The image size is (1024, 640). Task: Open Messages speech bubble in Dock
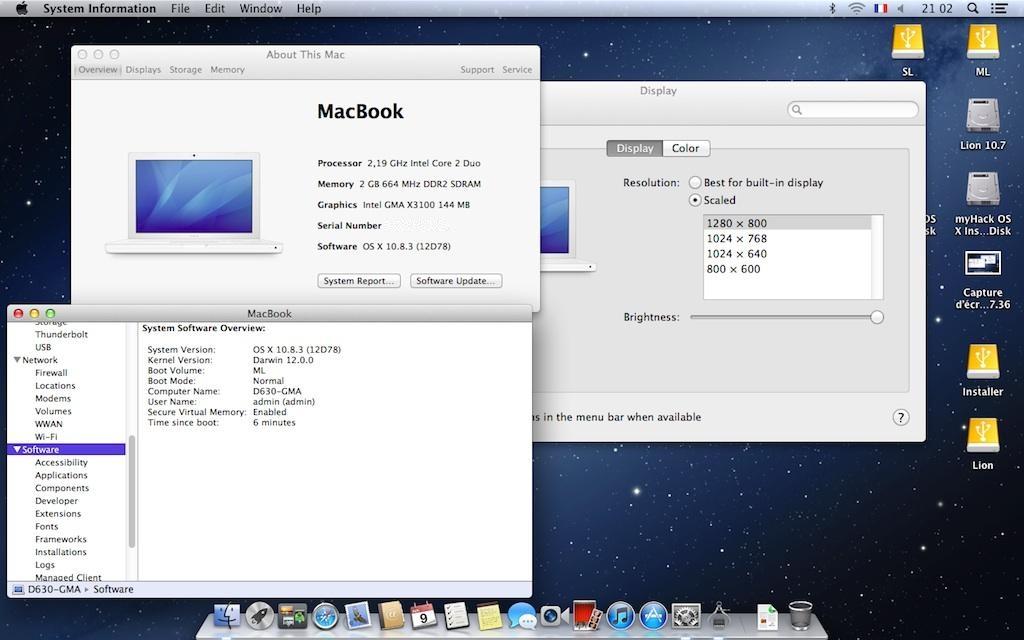521,615
